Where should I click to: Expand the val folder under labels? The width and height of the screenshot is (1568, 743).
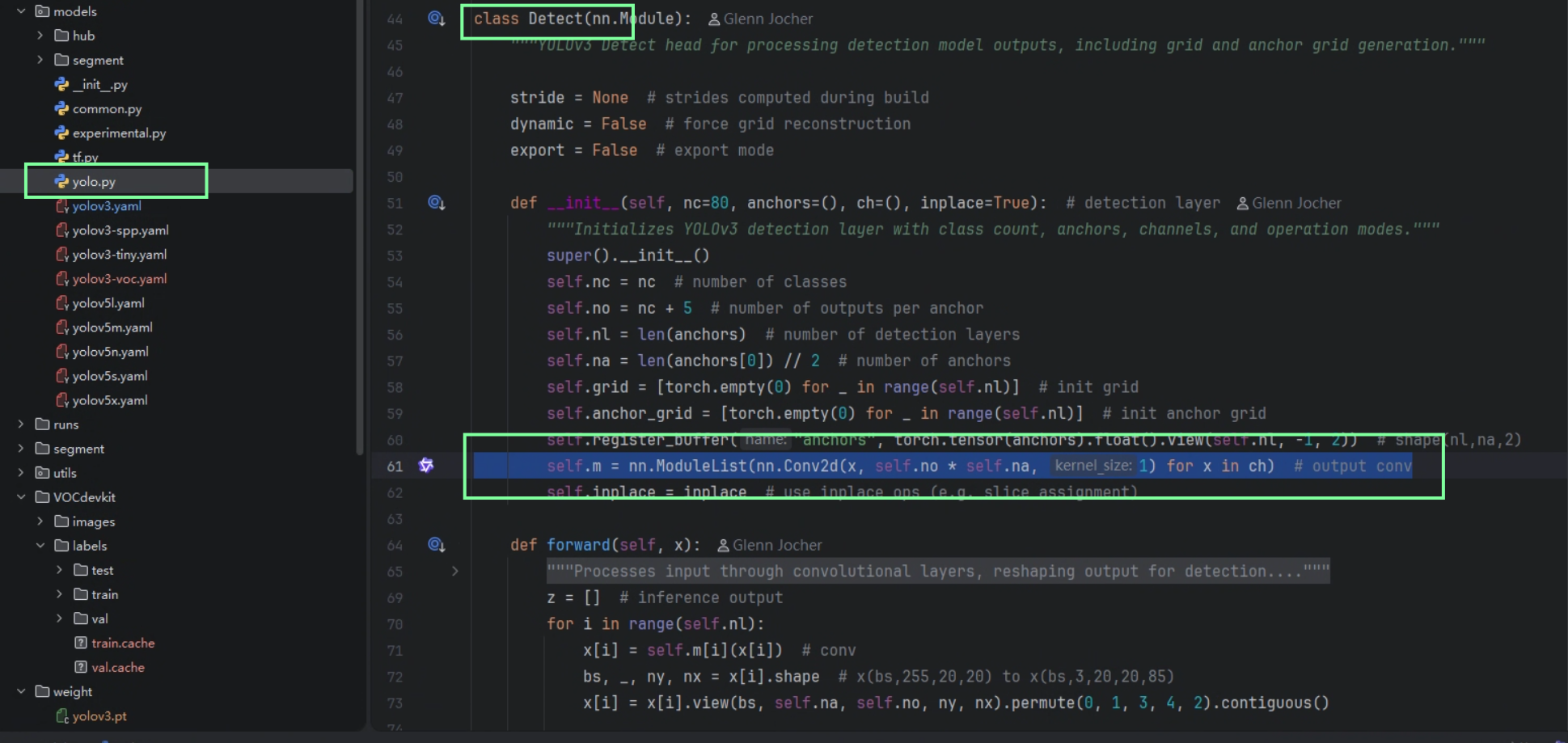click(x=59, y=618)
